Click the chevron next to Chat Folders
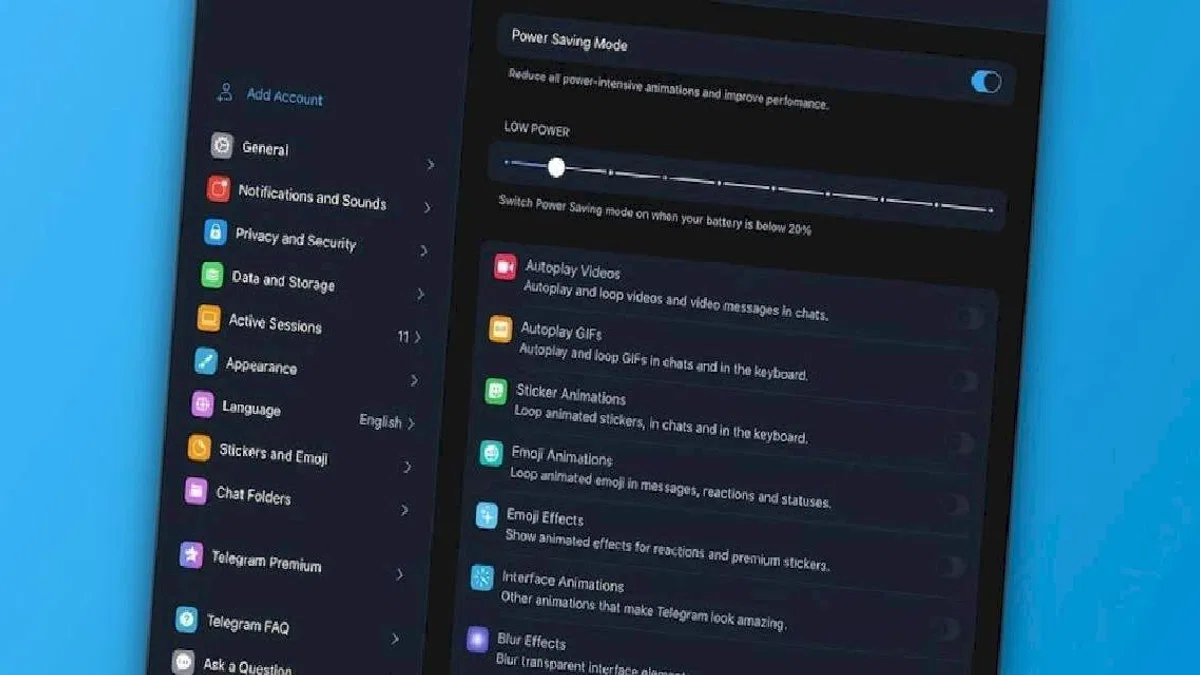This screenshot has height=675, width=1200. [x=404, y=510]
